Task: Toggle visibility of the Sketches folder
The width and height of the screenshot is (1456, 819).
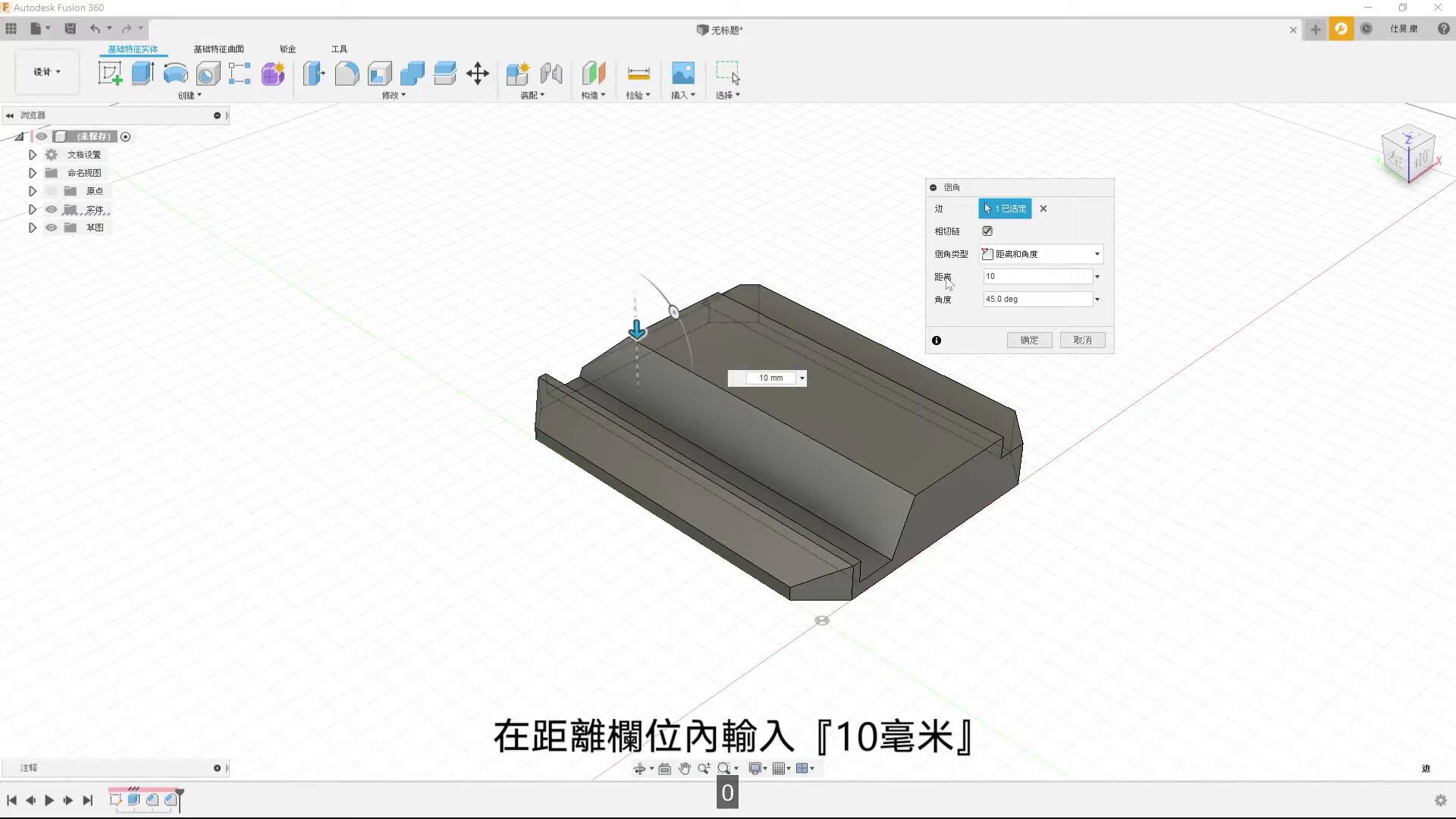Action: coord(52,227)
